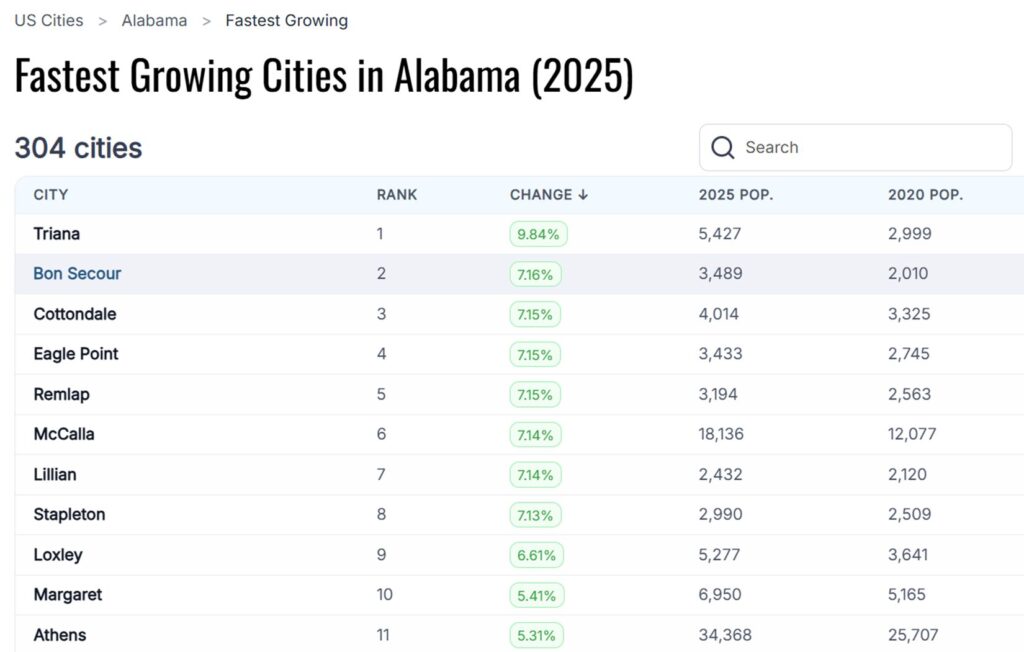The image size is (1024, 652).
Task: Sort by the 2025 POP. column header
Action: 736,195
